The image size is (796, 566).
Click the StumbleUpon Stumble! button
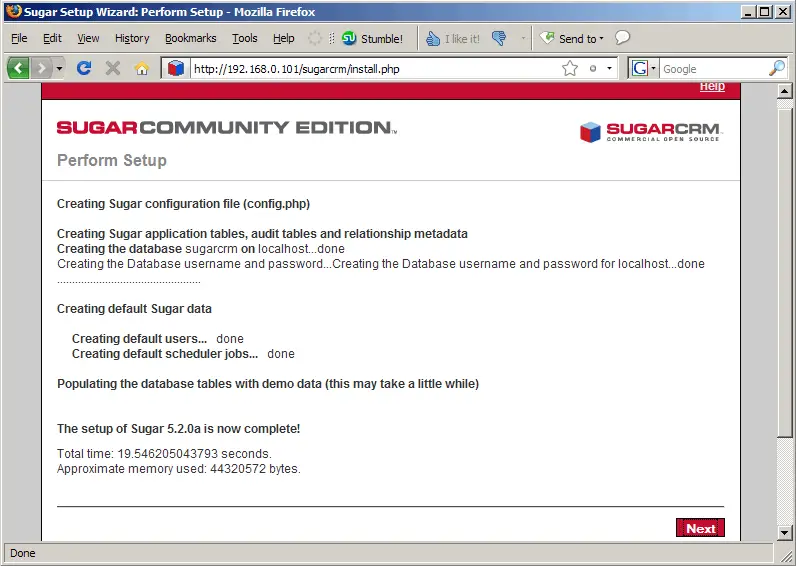coord(372,39)
